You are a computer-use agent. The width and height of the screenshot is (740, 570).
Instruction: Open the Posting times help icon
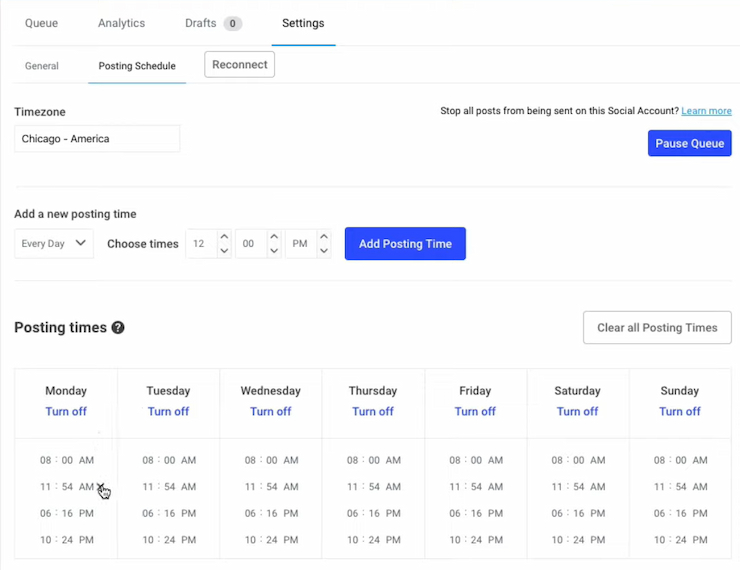tap(118, 327)
